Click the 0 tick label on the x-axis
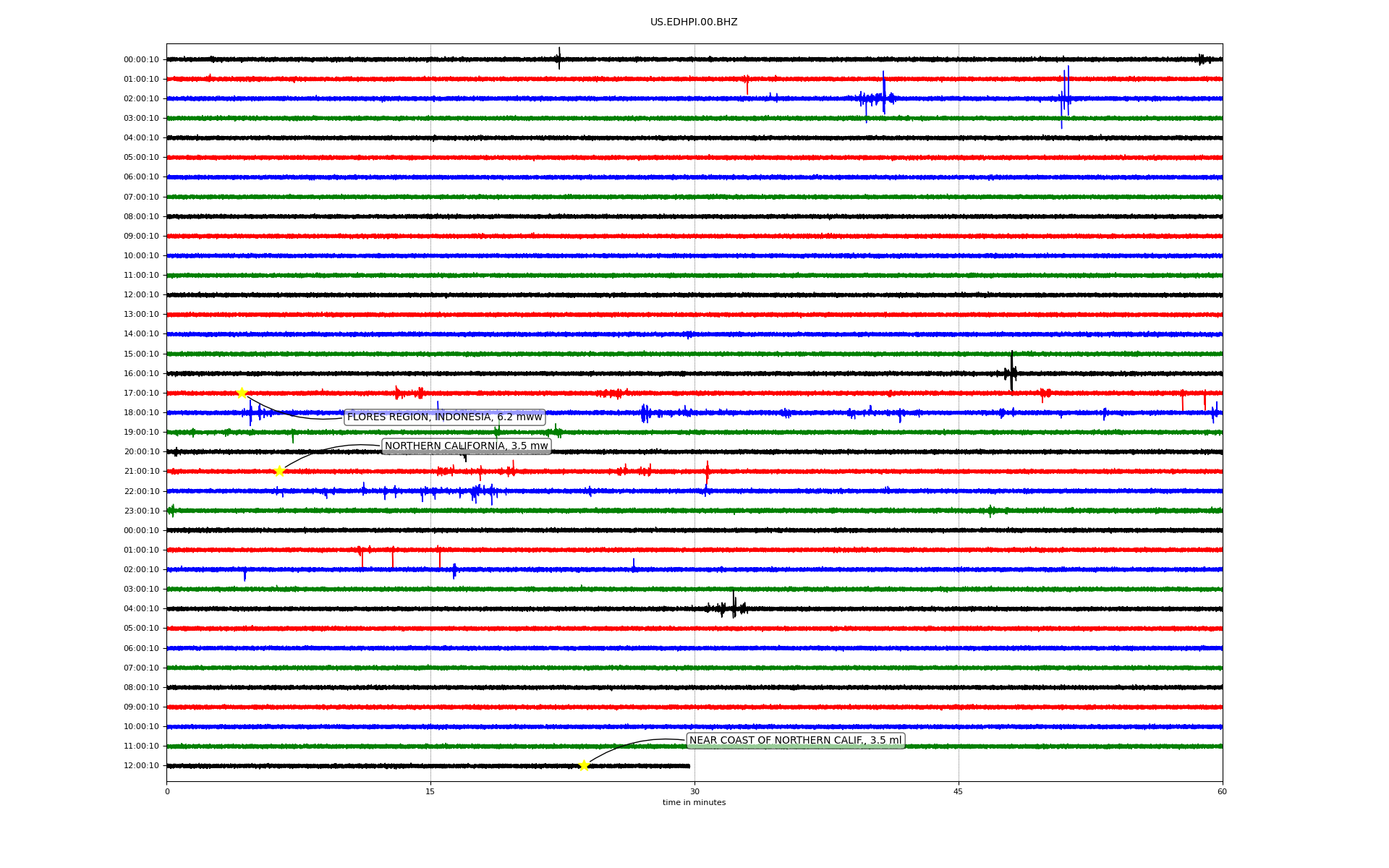 [x=167, y=792]
